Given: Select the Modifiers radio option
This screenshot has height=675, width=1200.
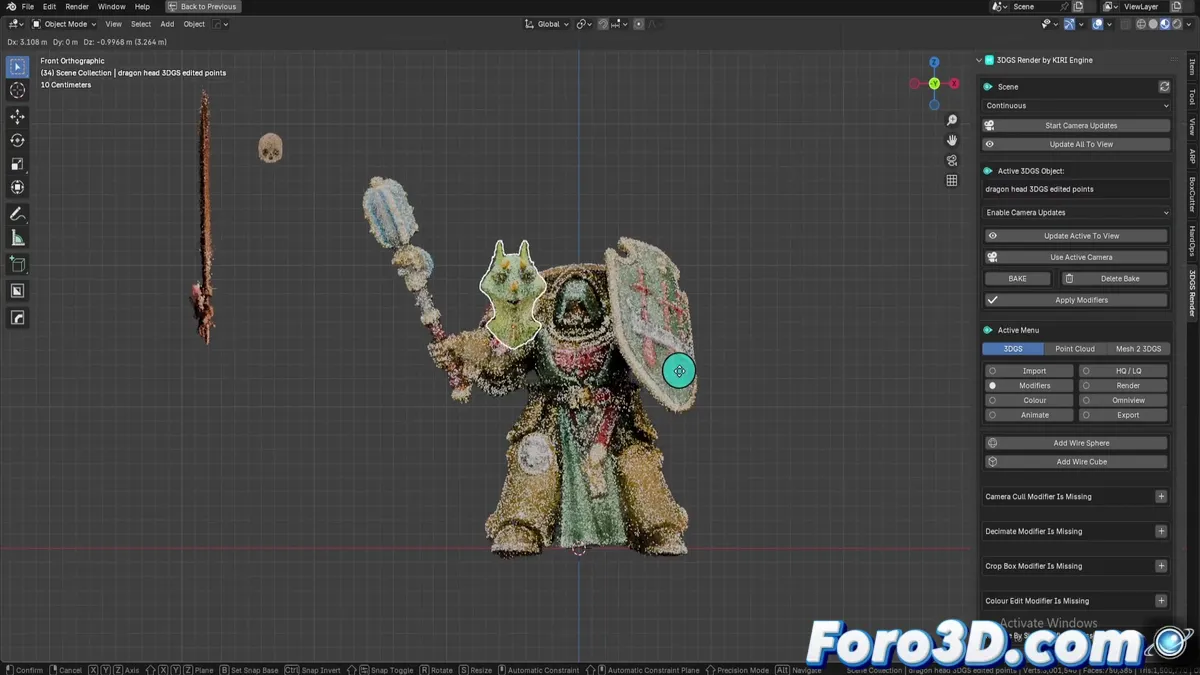Looking at the screenshot, I should [x=1028, y=385].
